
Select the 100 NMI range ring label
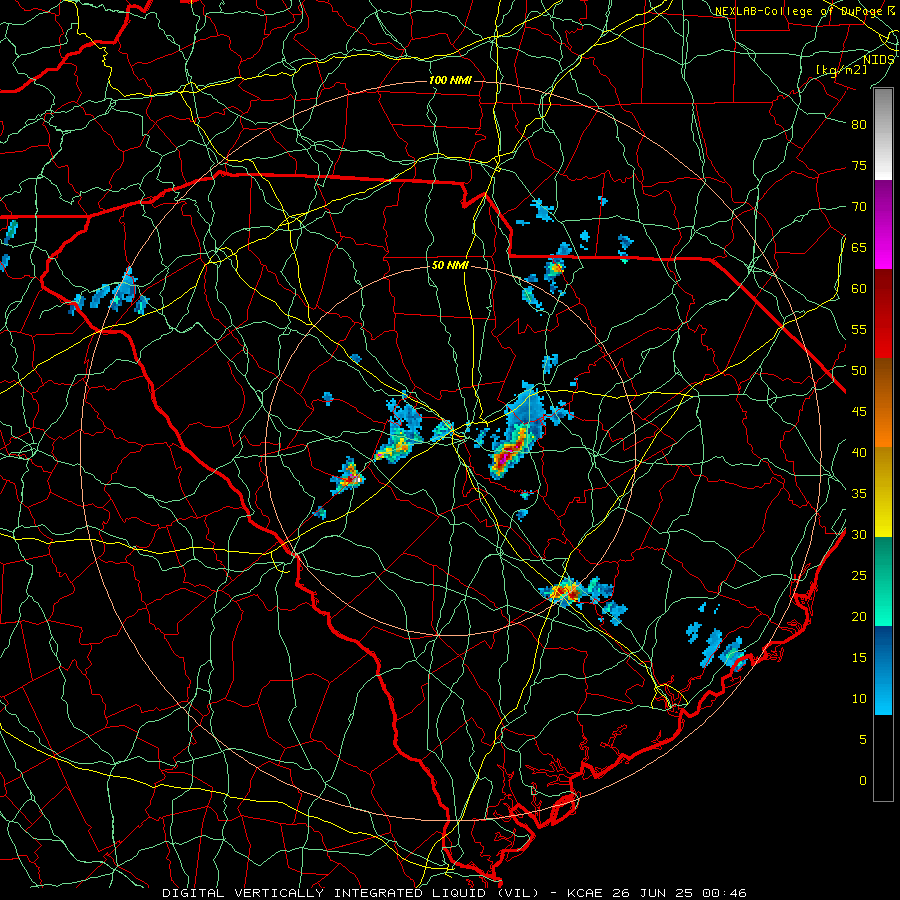pos(450,80)
